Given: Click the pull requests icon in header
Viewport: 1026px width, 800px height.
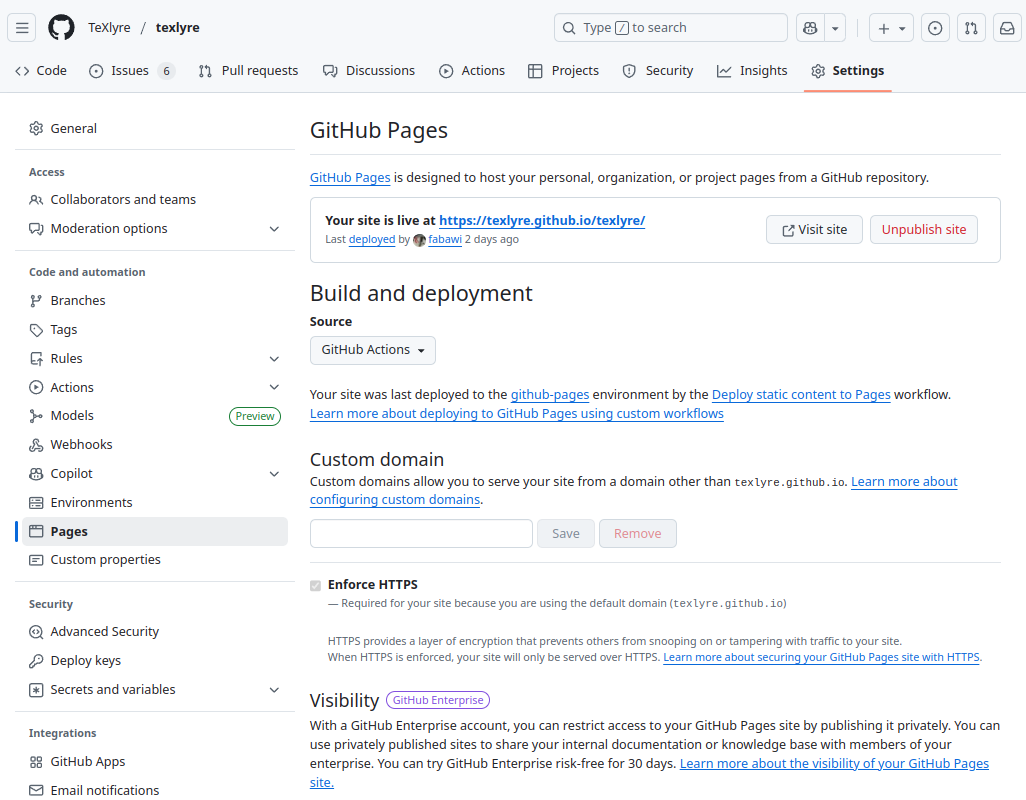Looking at the screenshot, I should [970, 28].
